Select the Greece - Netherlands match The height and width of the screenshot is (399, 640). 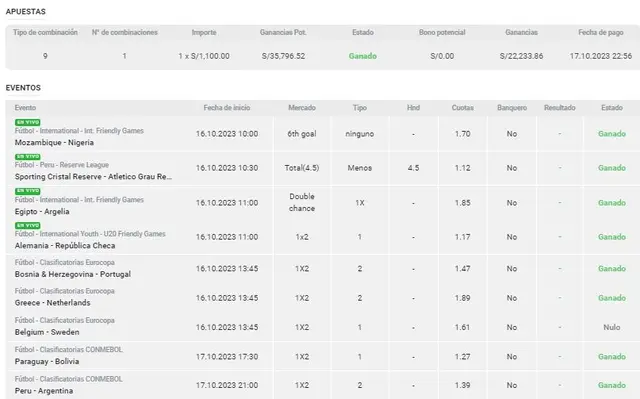(52, 303)
